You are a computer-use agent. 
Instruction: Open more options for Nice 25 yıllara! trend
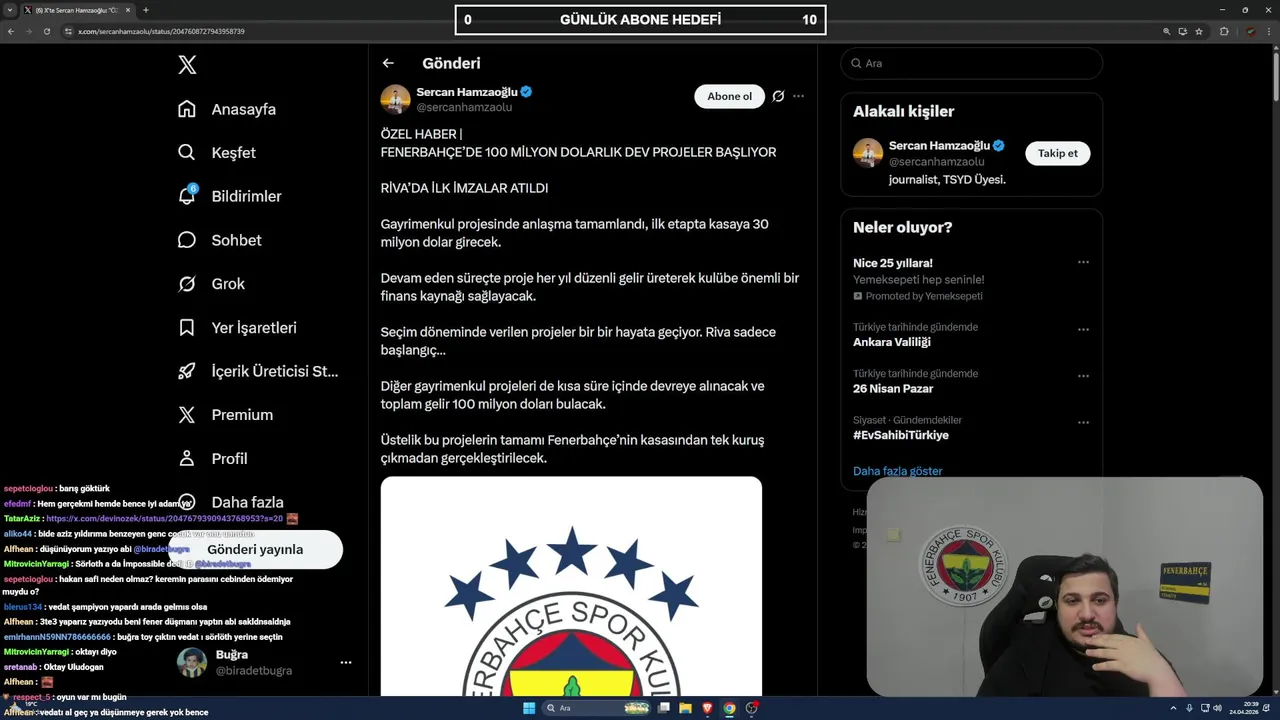tap(1083, 263)
